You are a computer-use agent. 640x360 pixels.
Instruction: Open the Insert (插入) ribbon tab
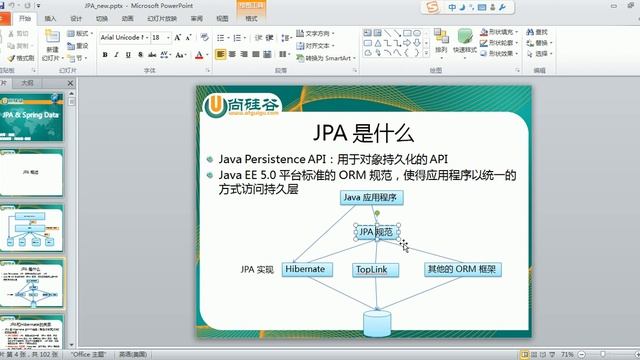tap(50, 19)
